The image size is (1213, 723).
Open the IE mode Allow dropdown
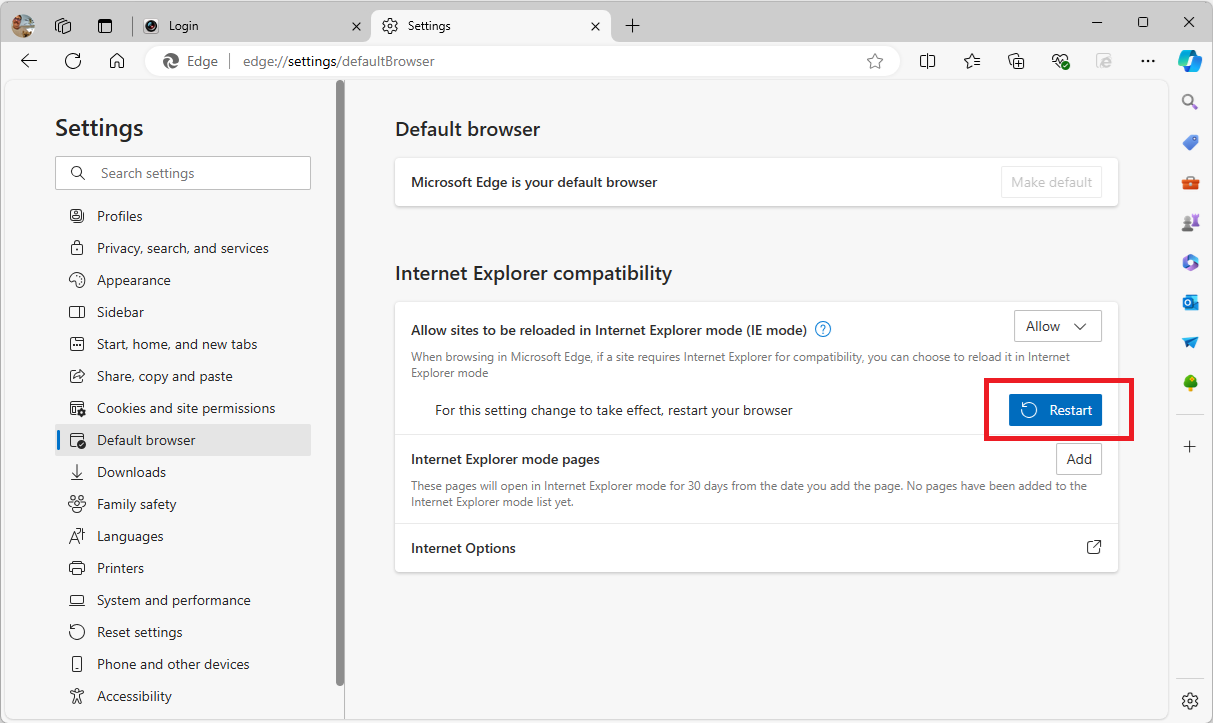coord(1058,326)
